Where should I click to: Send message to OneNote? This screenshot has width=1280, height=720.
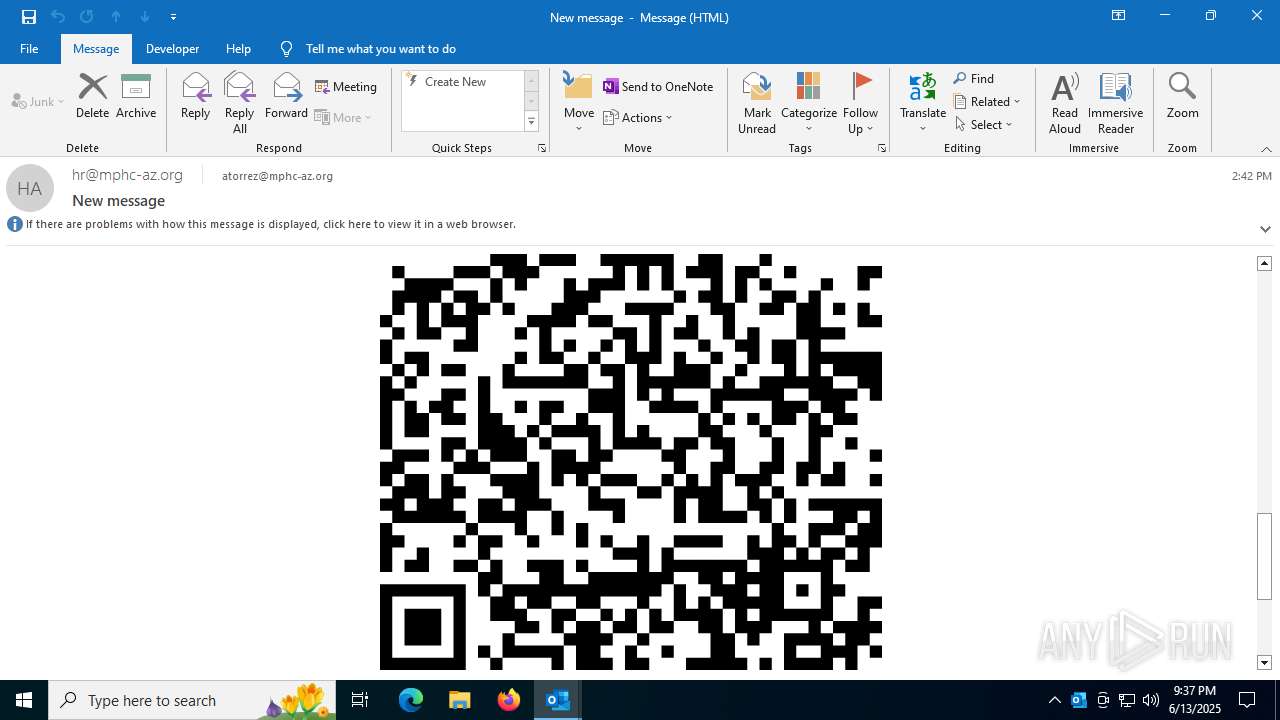click(x=658, y=87)
